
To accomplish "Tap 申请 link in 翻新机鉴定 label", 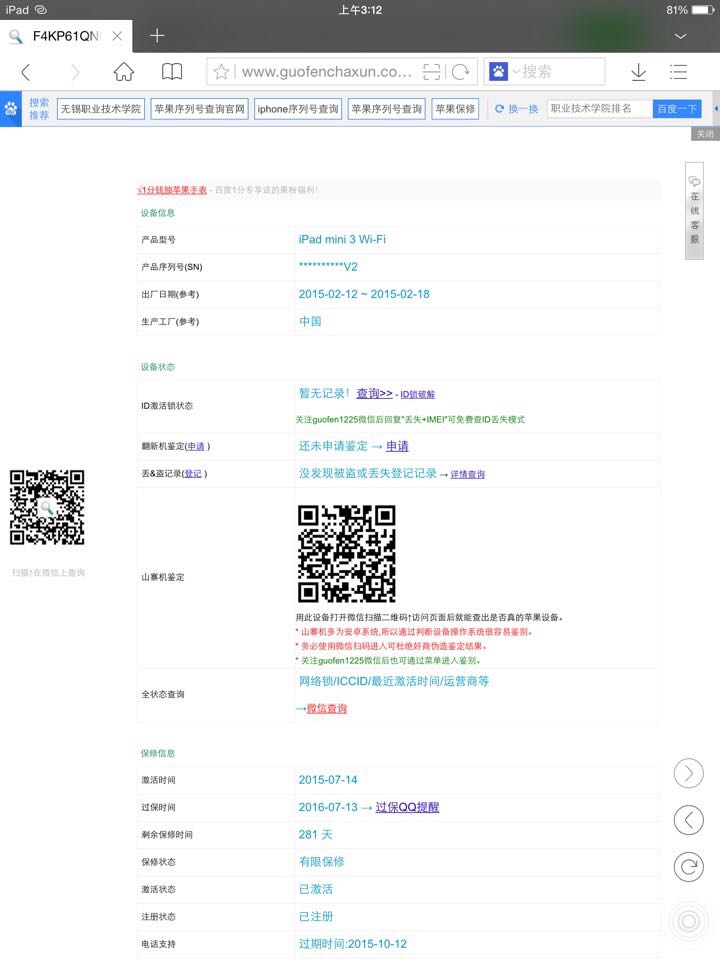I will click(x=195, y=446).
